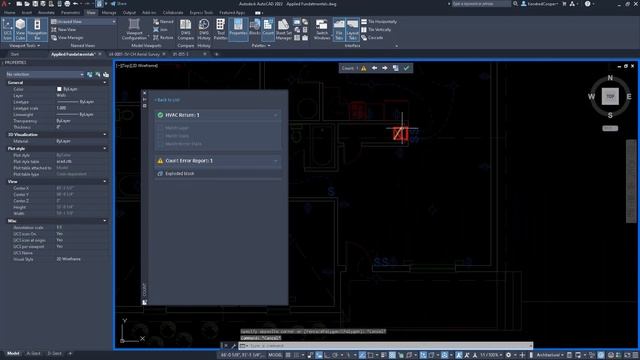Click the ViewCube TOP face

click(x=610, y=96)
